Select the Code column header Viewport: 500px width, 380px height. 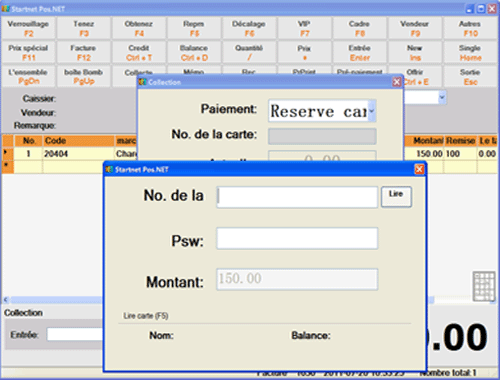[x=79, y=141]
